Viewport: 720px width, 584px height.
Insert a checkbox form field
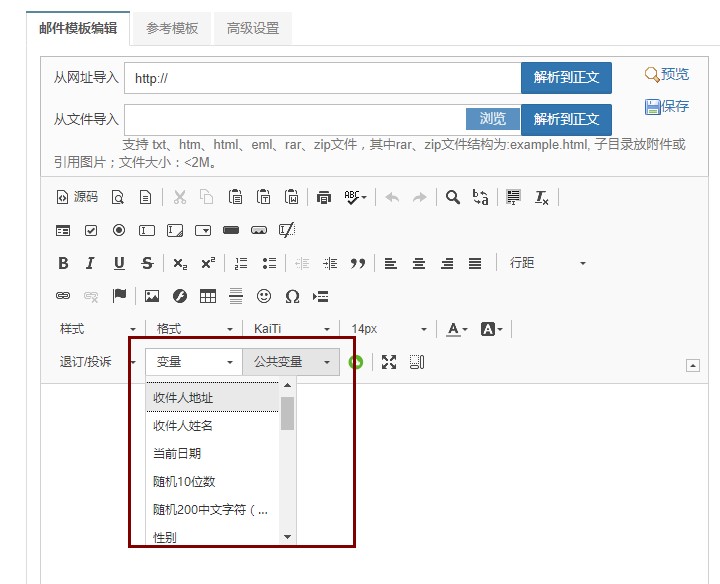pyautogui.click(x=91, y=231)
